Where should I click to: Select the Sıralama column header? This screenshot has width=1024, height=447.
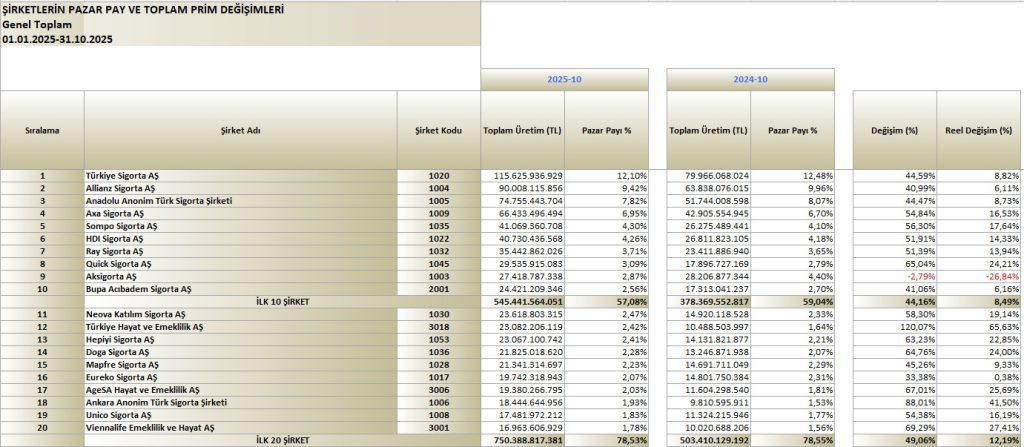(x=42, y=130)
